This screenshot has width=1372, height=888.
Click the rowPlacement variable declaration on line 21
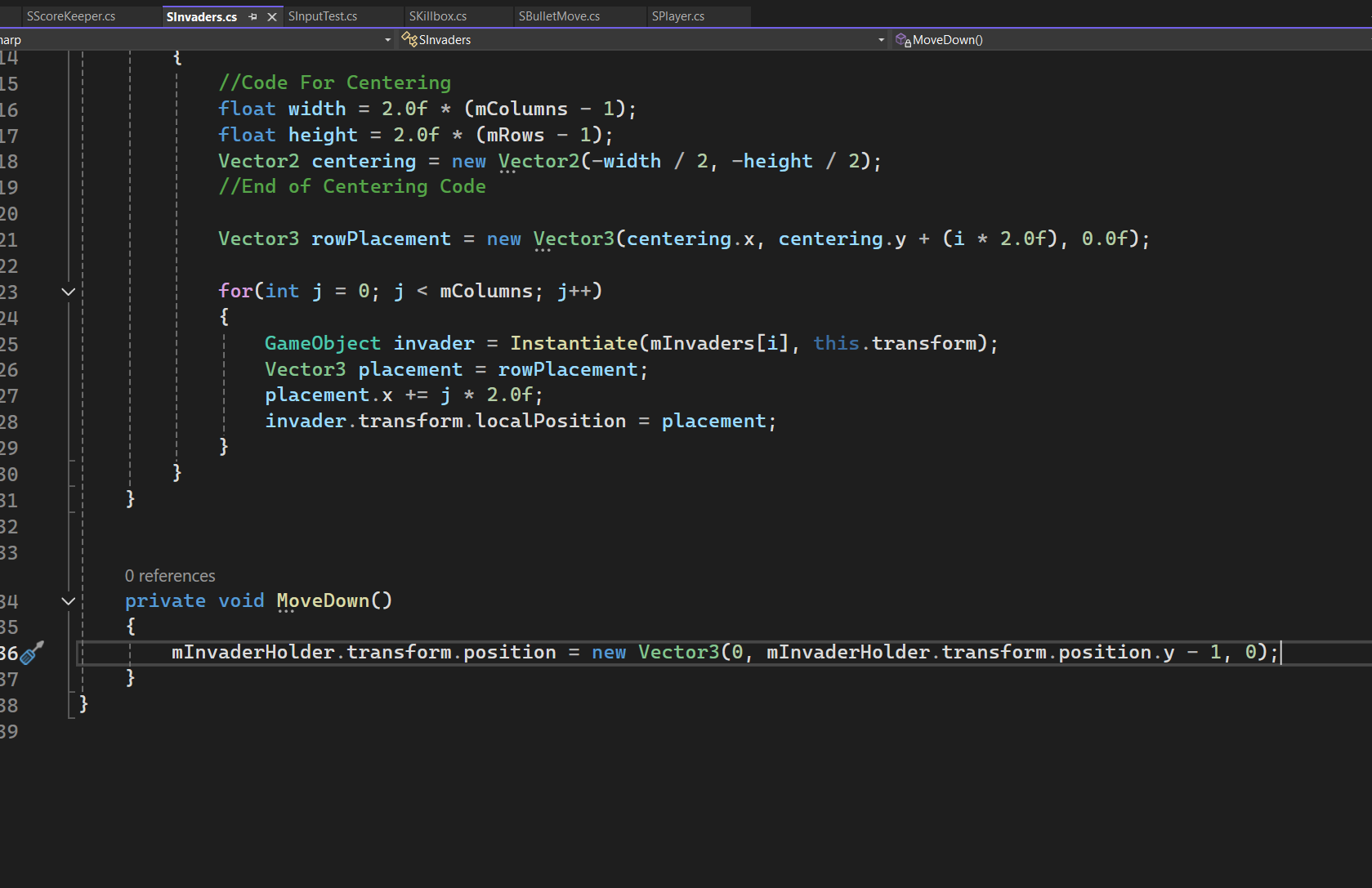tap(381, 239)
